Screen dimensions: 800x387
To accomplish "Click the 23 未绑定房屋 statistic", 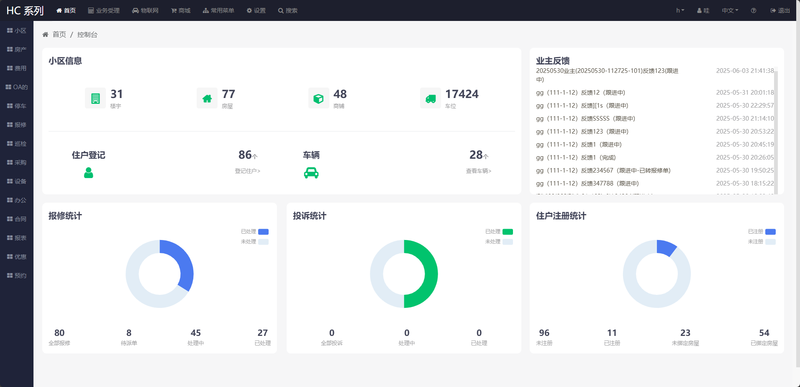I will pos(685,337).
